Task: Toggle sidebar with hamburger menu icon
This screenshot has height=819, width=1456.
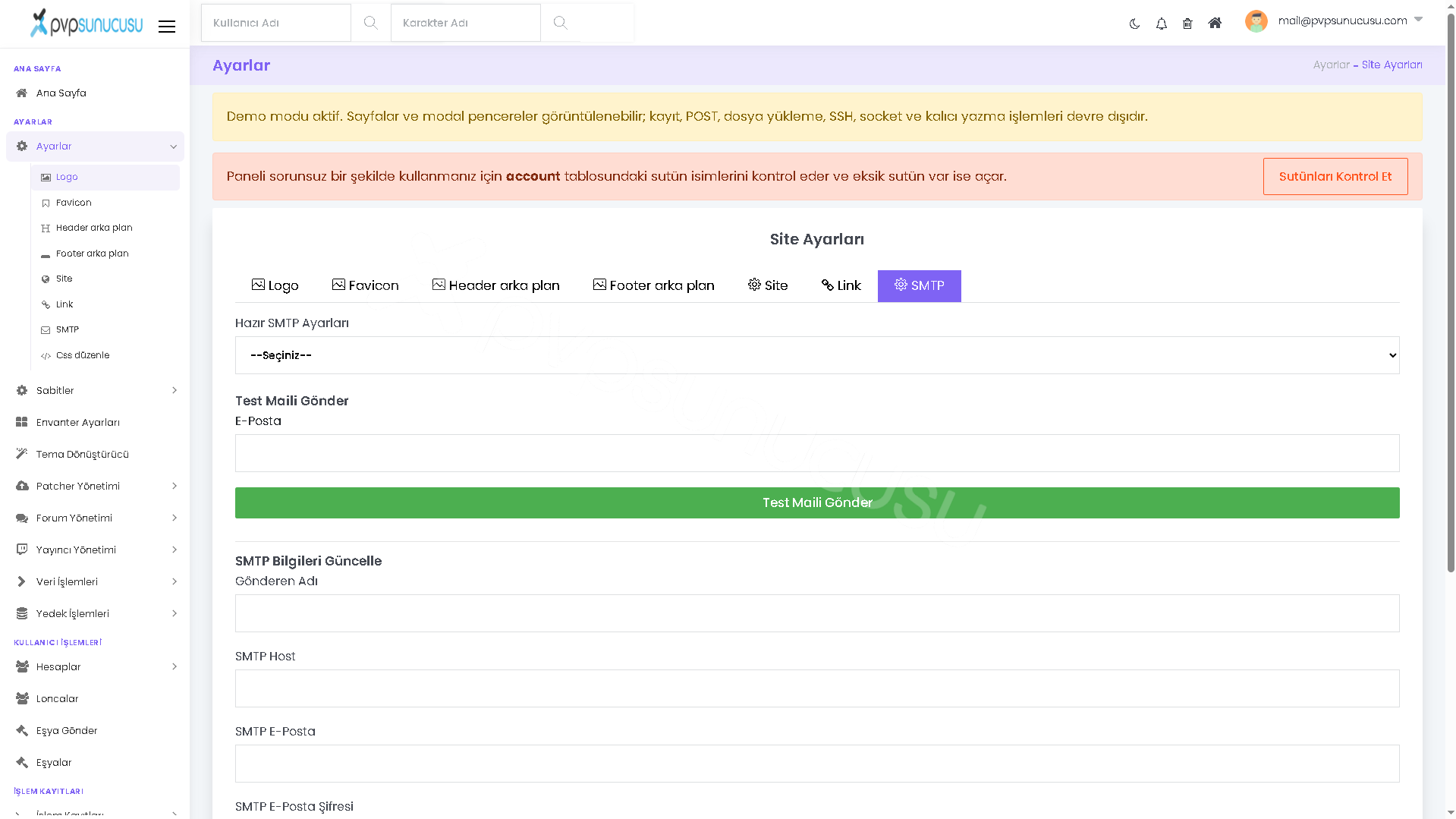Action: [x=167, y=27]
